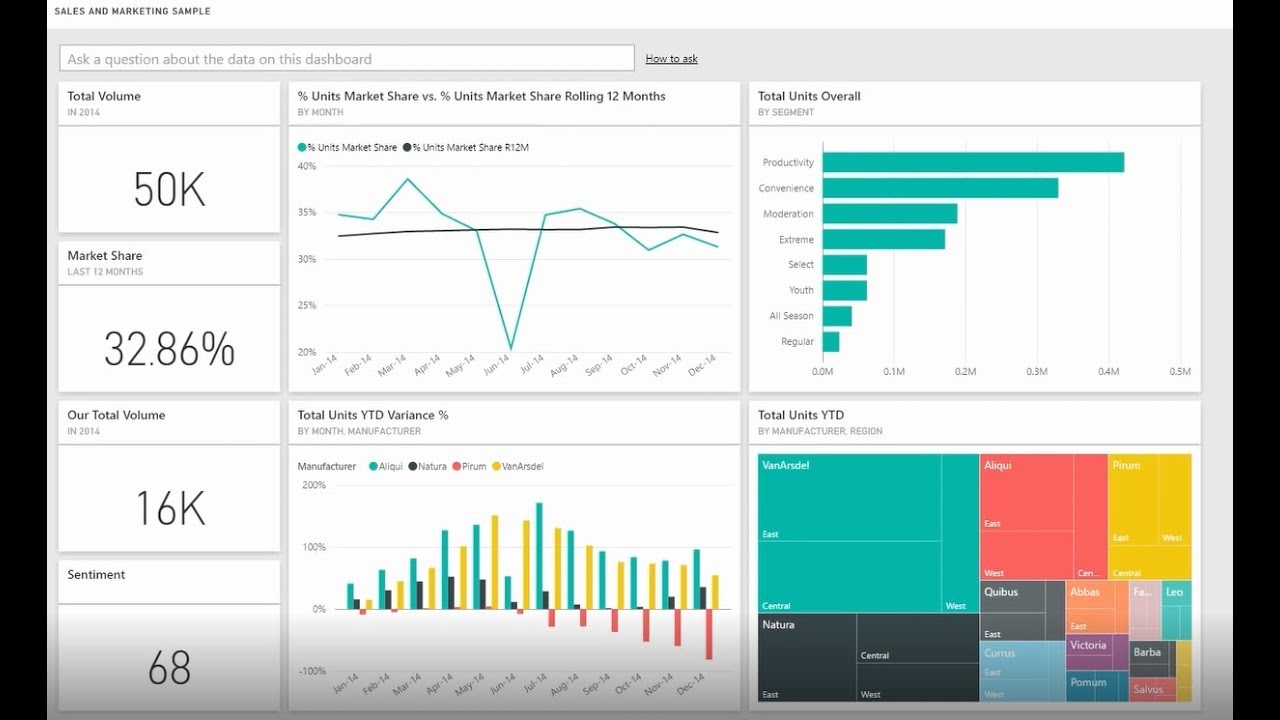
Task: Click the "200%" axis label on variance chart
Action: 313,485
